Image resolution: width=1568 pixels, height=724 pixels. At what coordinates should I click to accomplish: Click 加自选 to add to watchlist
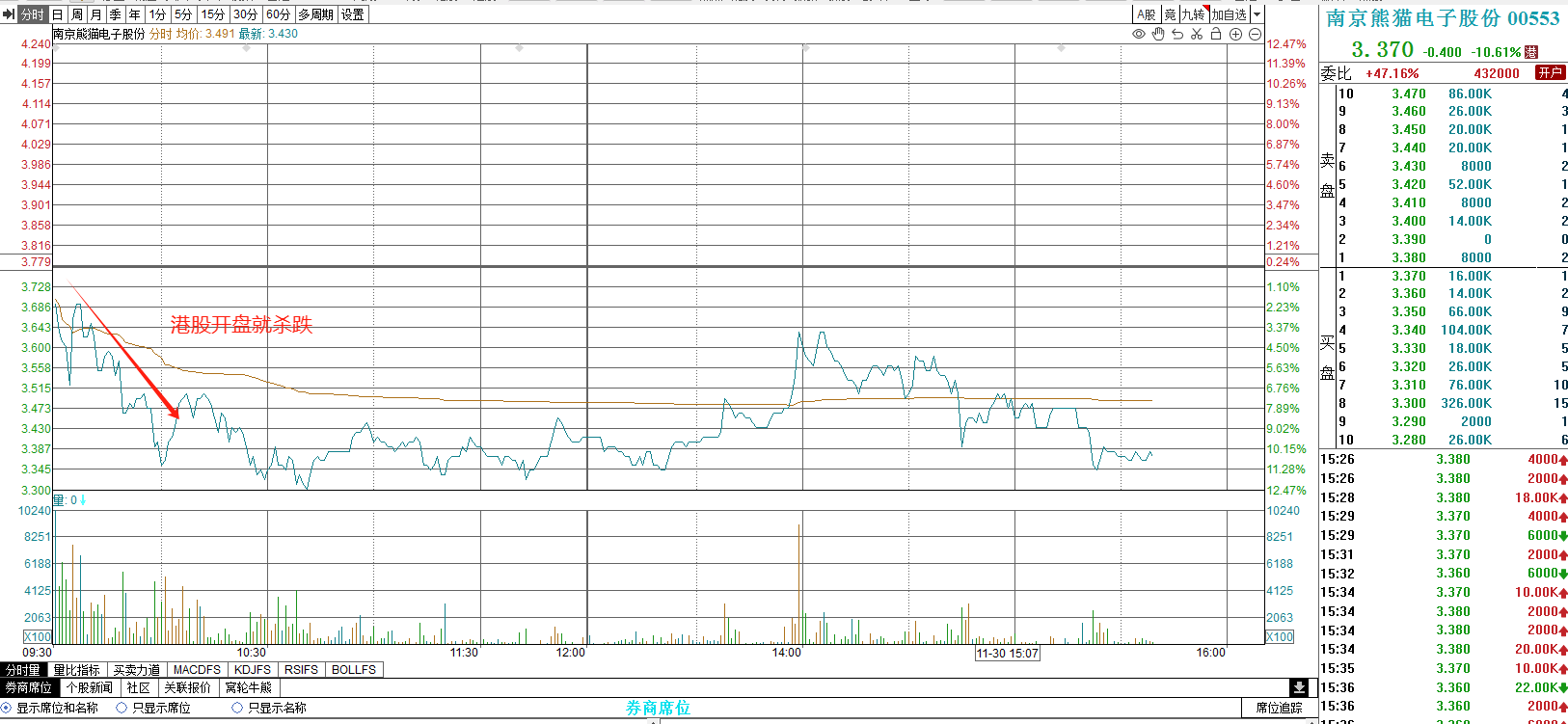pos(1230,14)
